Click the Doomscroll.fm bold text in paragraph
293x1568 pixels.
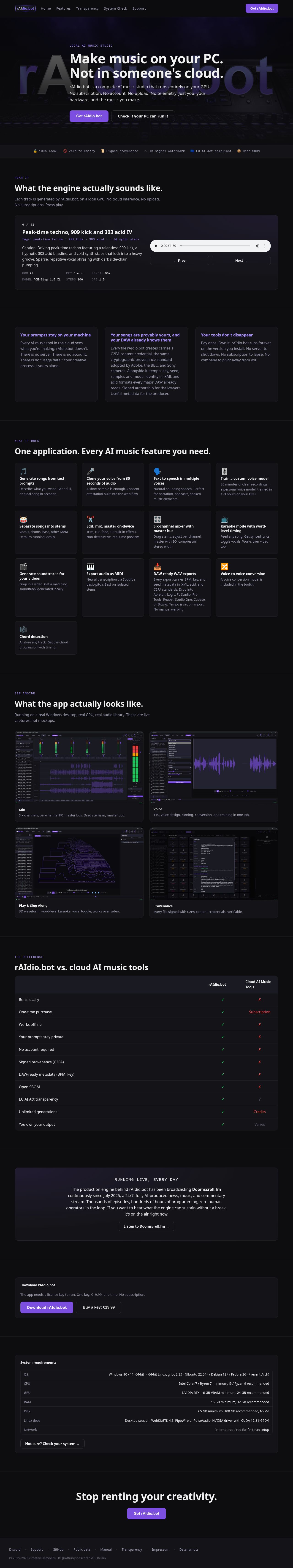tap(206, 1189)
